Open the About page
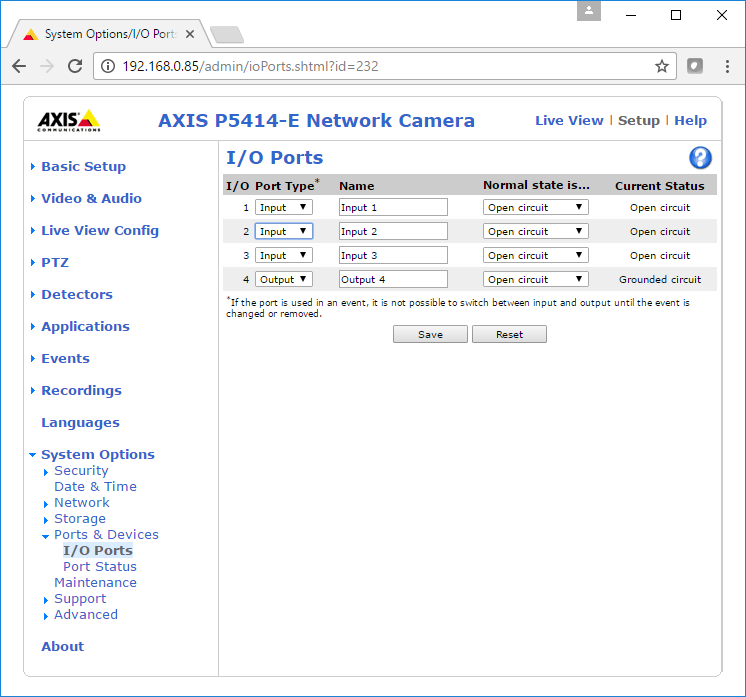746x697 pixels. click(62, 647)
